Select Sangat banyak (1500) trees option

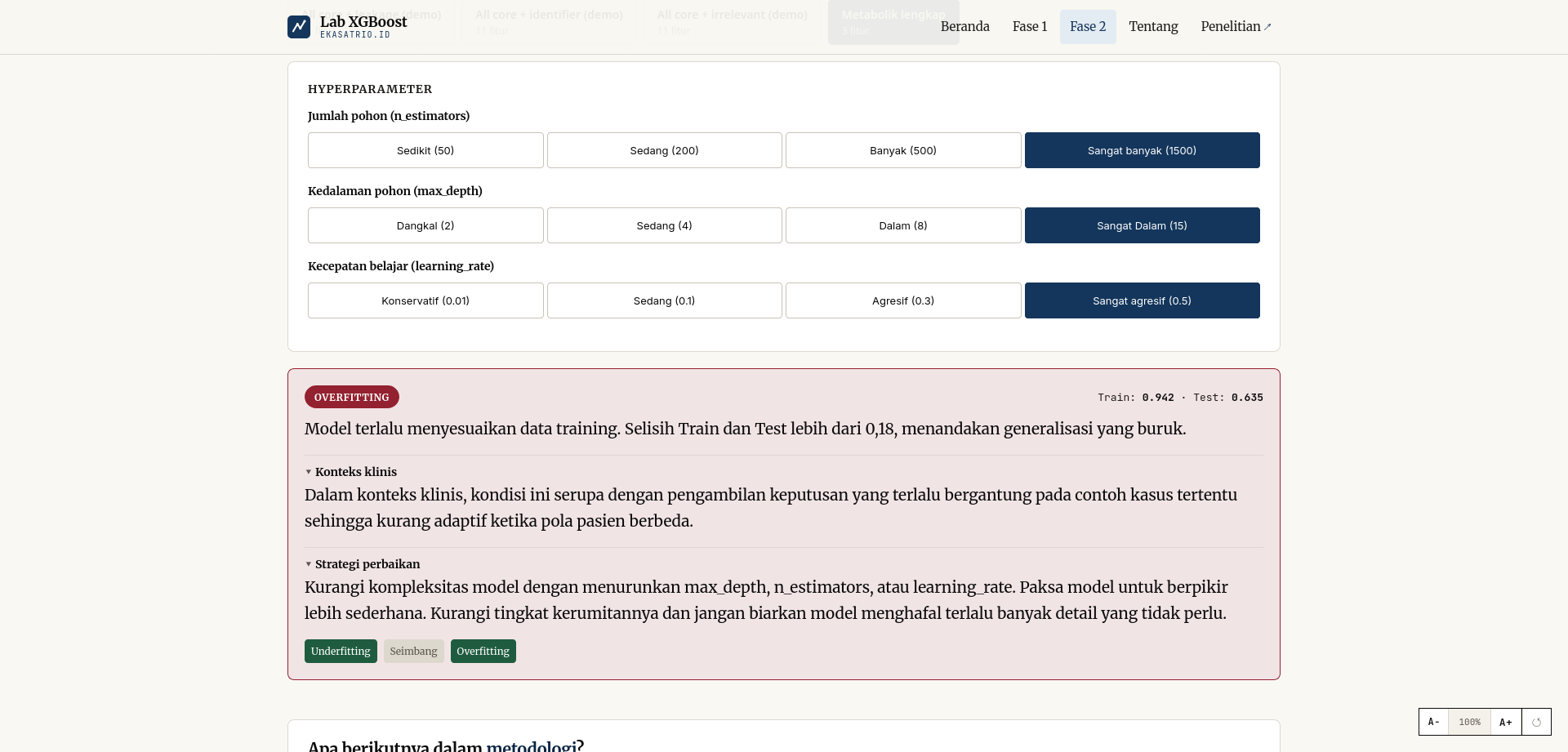(1143, 150)
